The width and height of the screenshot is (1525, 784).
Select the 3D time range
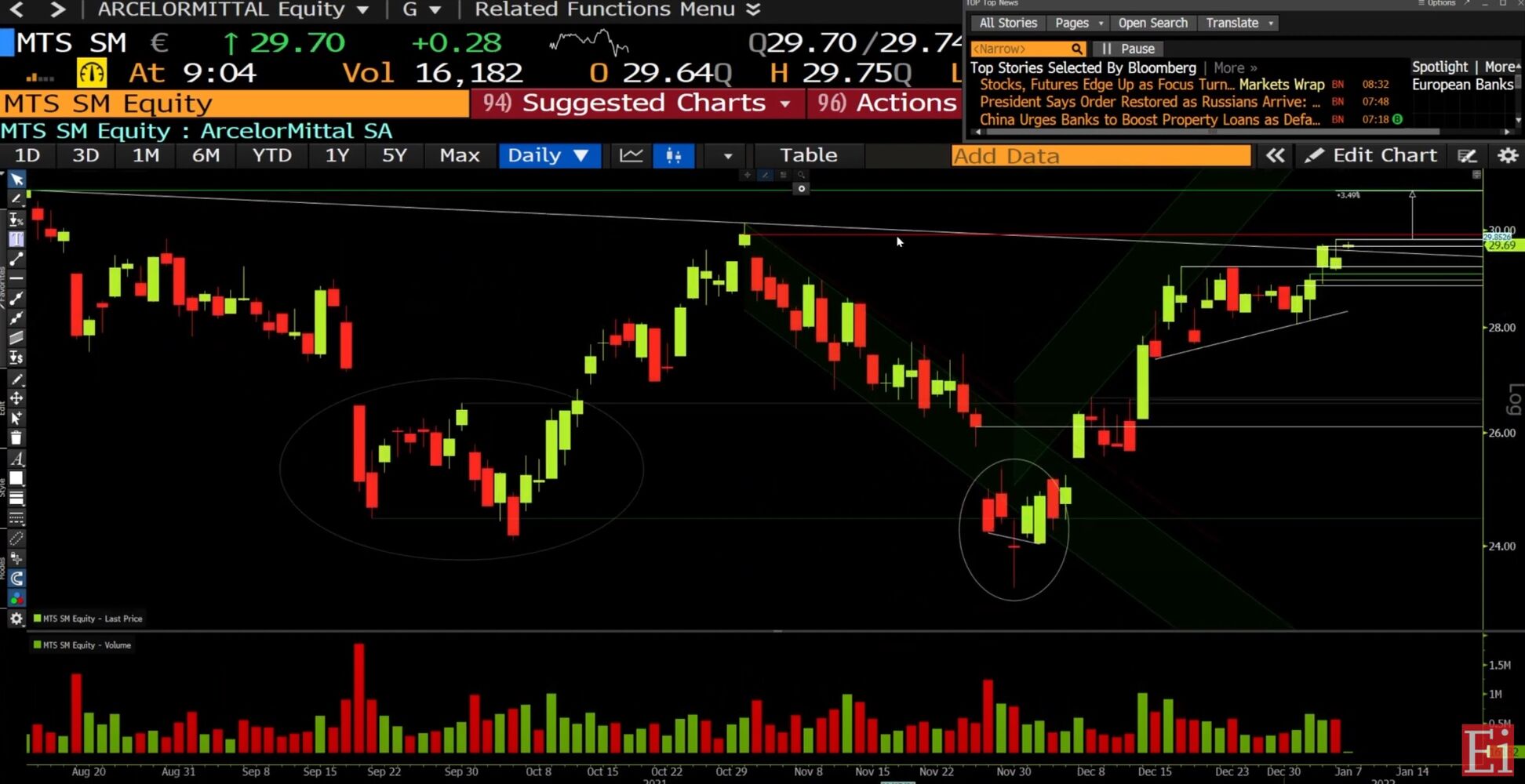(86, 155)
